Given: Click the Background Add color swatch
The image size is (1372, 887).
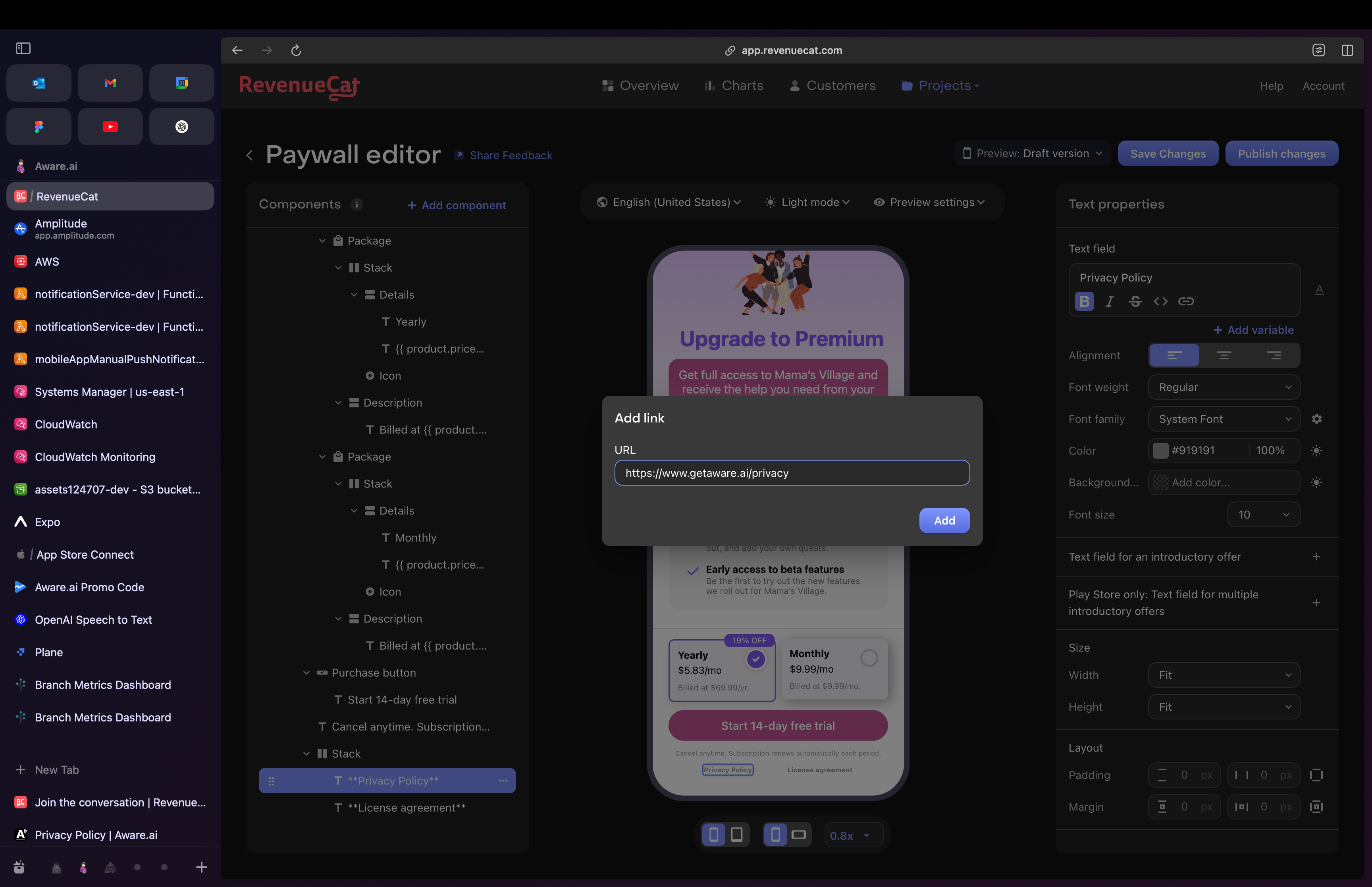Looking at the screenshot, I should [x=1160, y=482].
